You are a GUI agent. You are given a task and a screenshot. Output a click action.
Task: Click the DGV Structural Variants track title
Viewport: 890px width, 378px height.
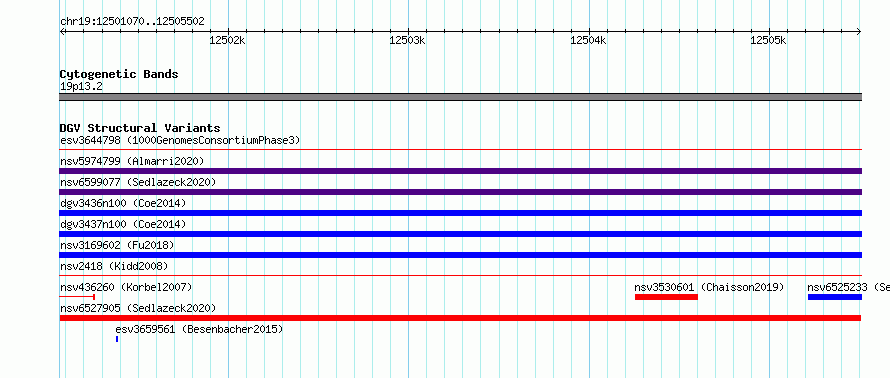coord(140,128)
